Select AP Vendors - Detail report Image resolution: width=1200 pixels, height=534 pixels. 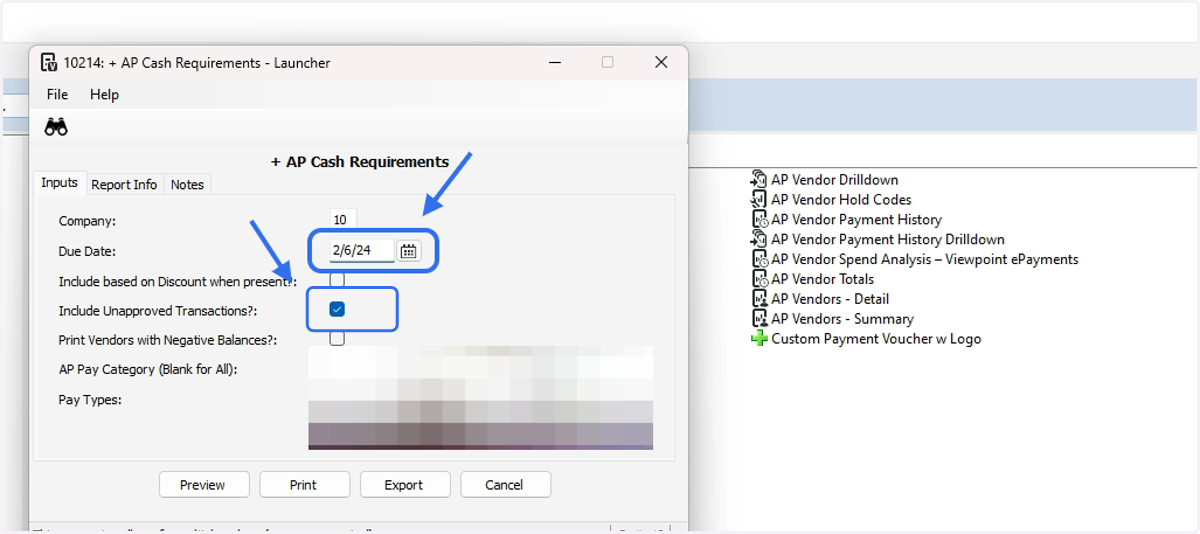point(830,299)
